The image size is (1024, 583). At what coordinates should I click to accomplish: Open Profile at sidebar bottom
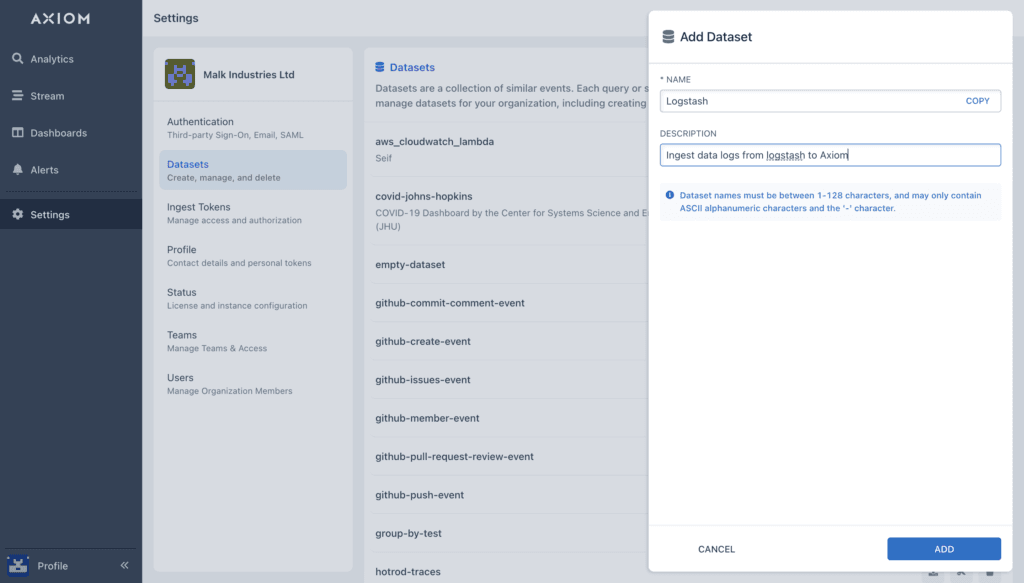tap(52, 566)
